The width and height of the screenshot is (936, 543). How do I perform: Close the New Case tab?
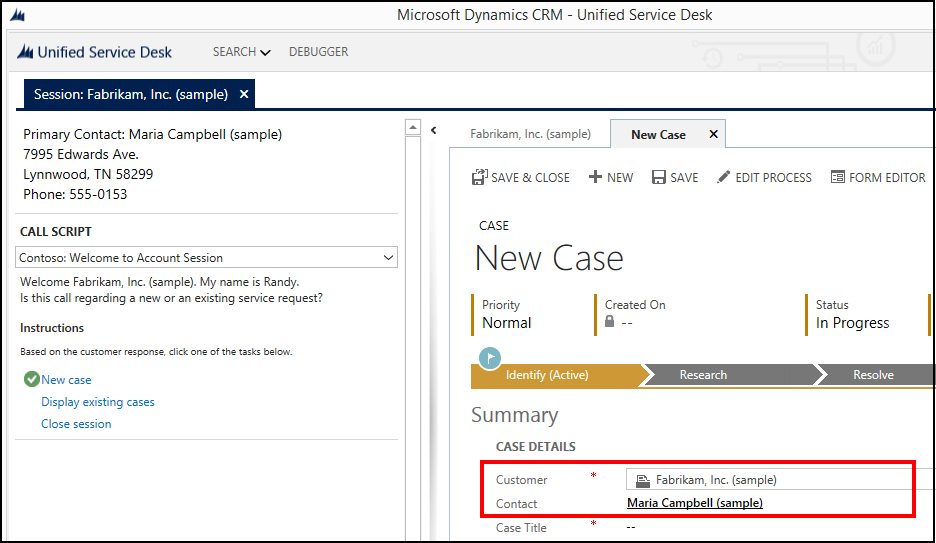[x=713, y=134]
